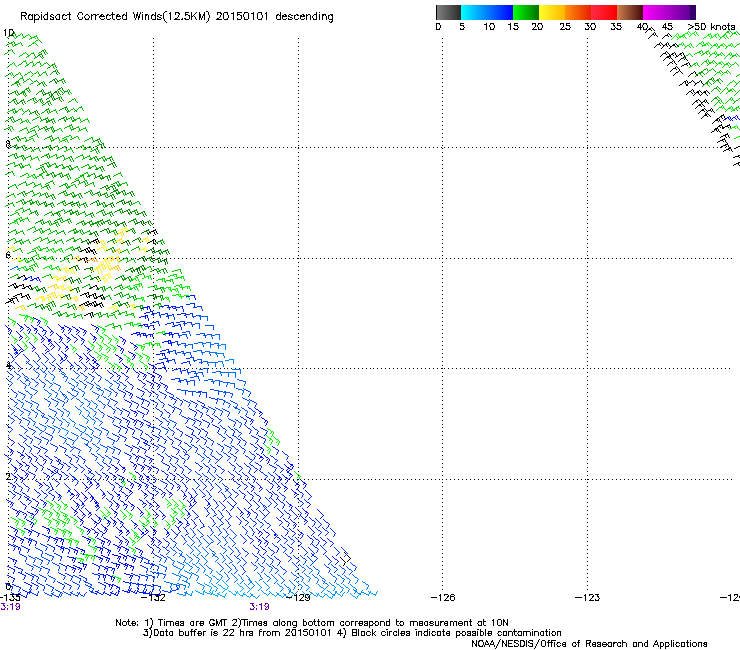Click the longitude label '-132'
This screenshot has width=740, height=650.
(x=153, y=598)
